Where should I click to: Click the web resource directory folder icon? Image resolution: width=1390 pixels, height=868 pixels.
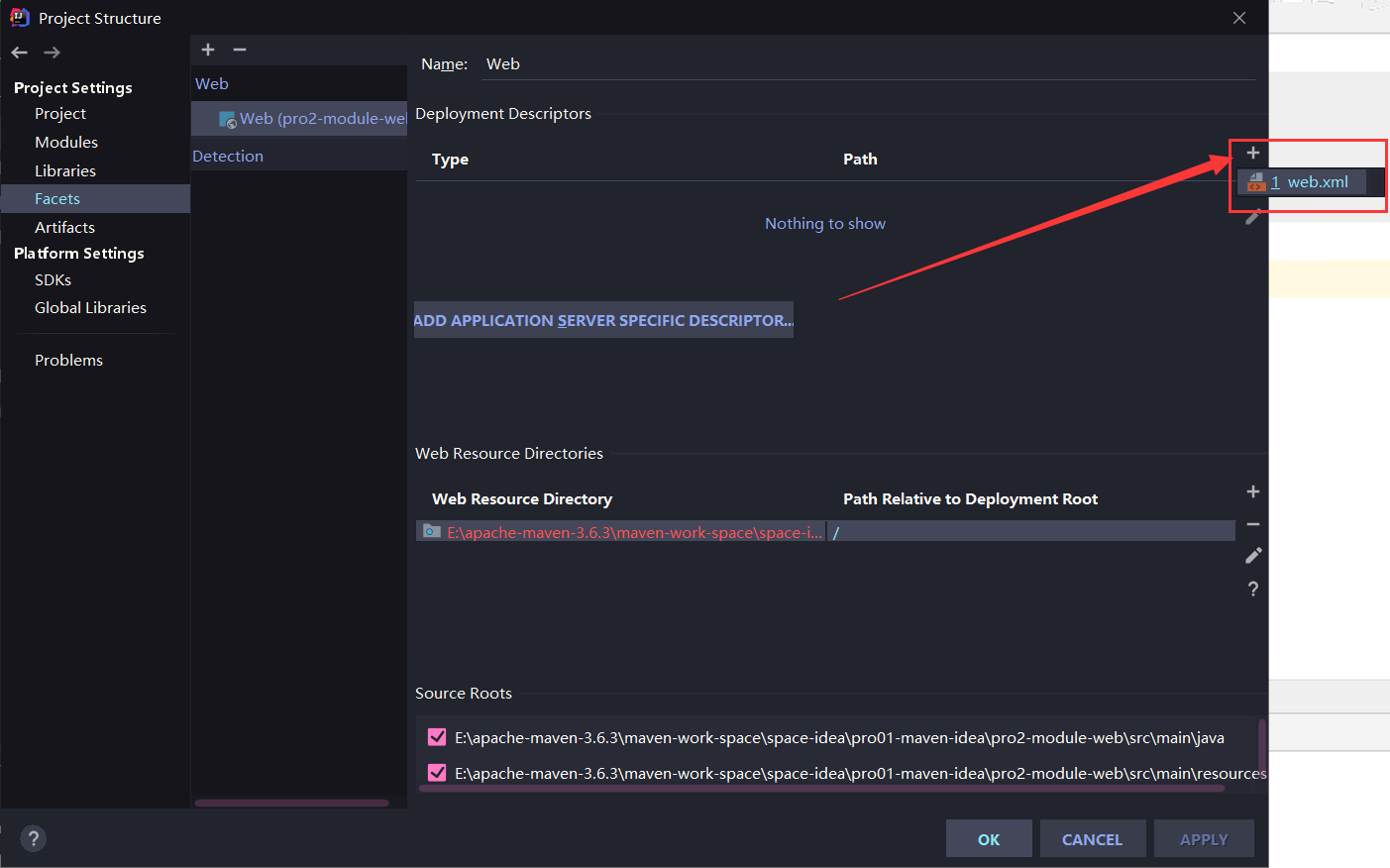click(x=431, y=532)
